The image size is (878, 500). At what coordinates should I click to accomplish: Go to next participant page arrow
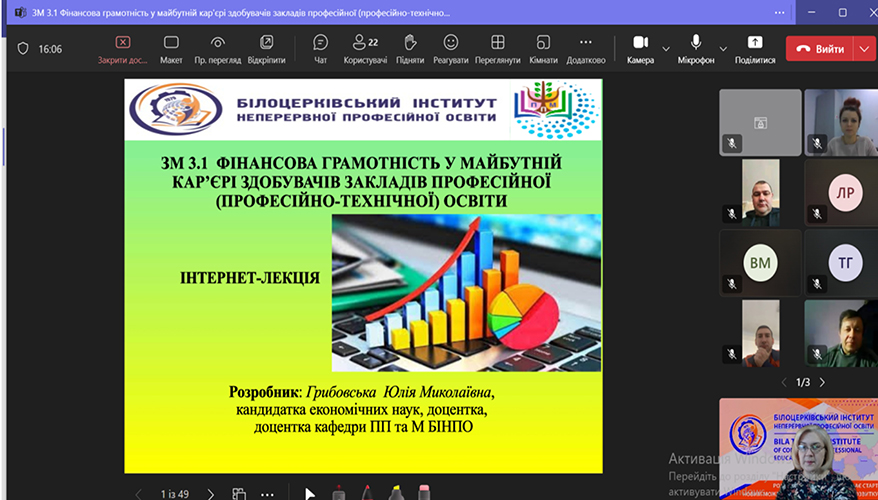pos(822,382)
